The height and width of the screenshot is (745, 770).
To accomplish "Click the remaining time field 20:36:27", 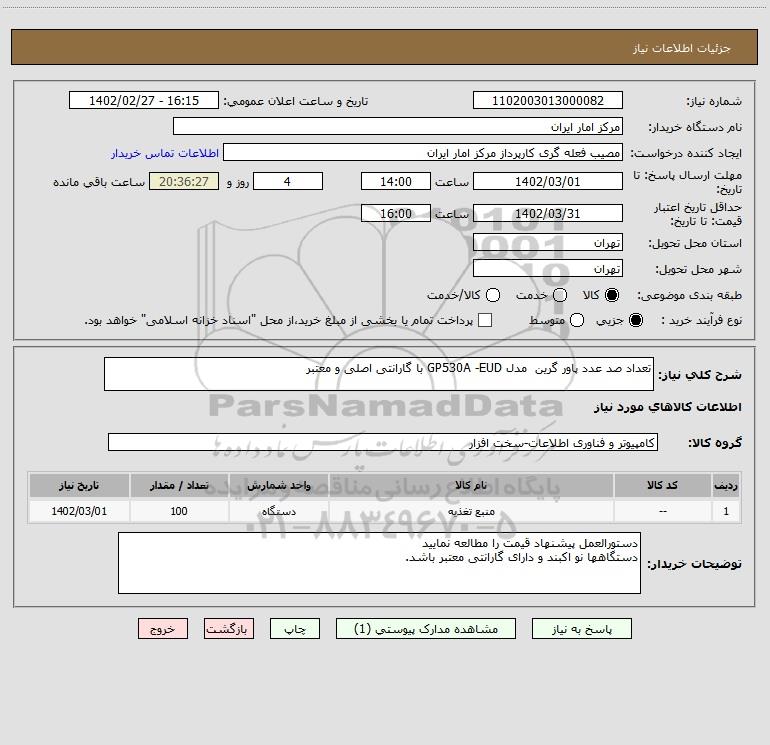I will pyautogui.click(x=184, y=181).
